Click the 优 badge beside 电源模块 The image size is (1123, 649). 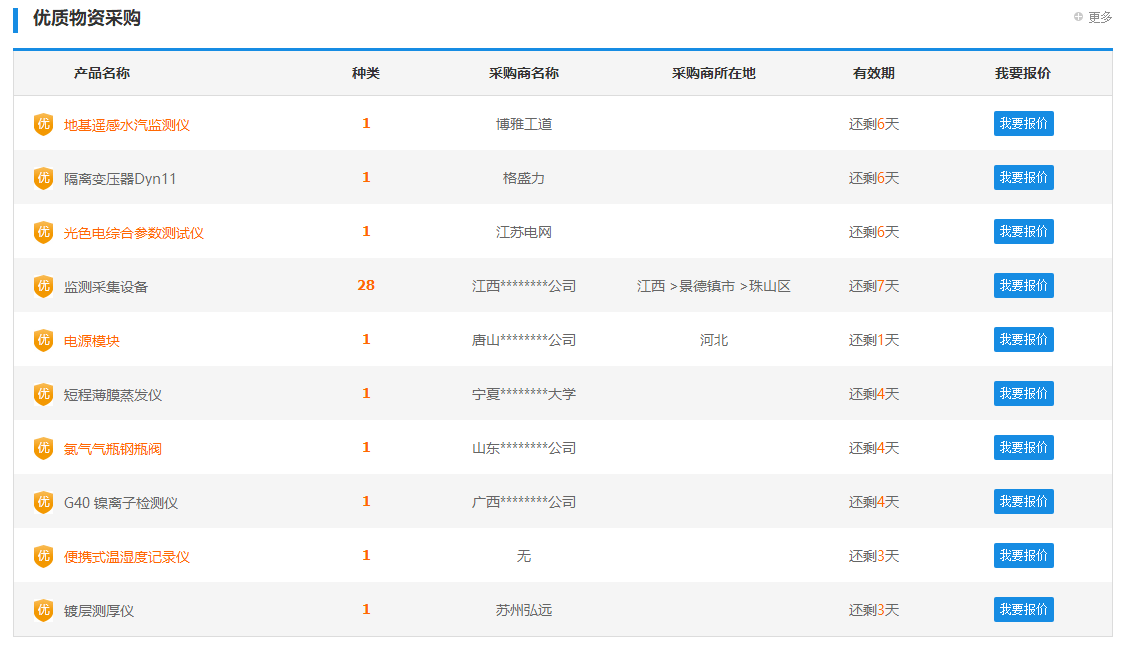pos(43,340)
